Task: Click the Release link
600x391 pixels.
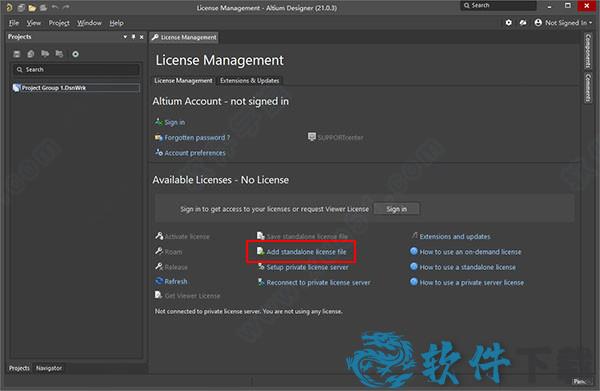Action: 176,267
